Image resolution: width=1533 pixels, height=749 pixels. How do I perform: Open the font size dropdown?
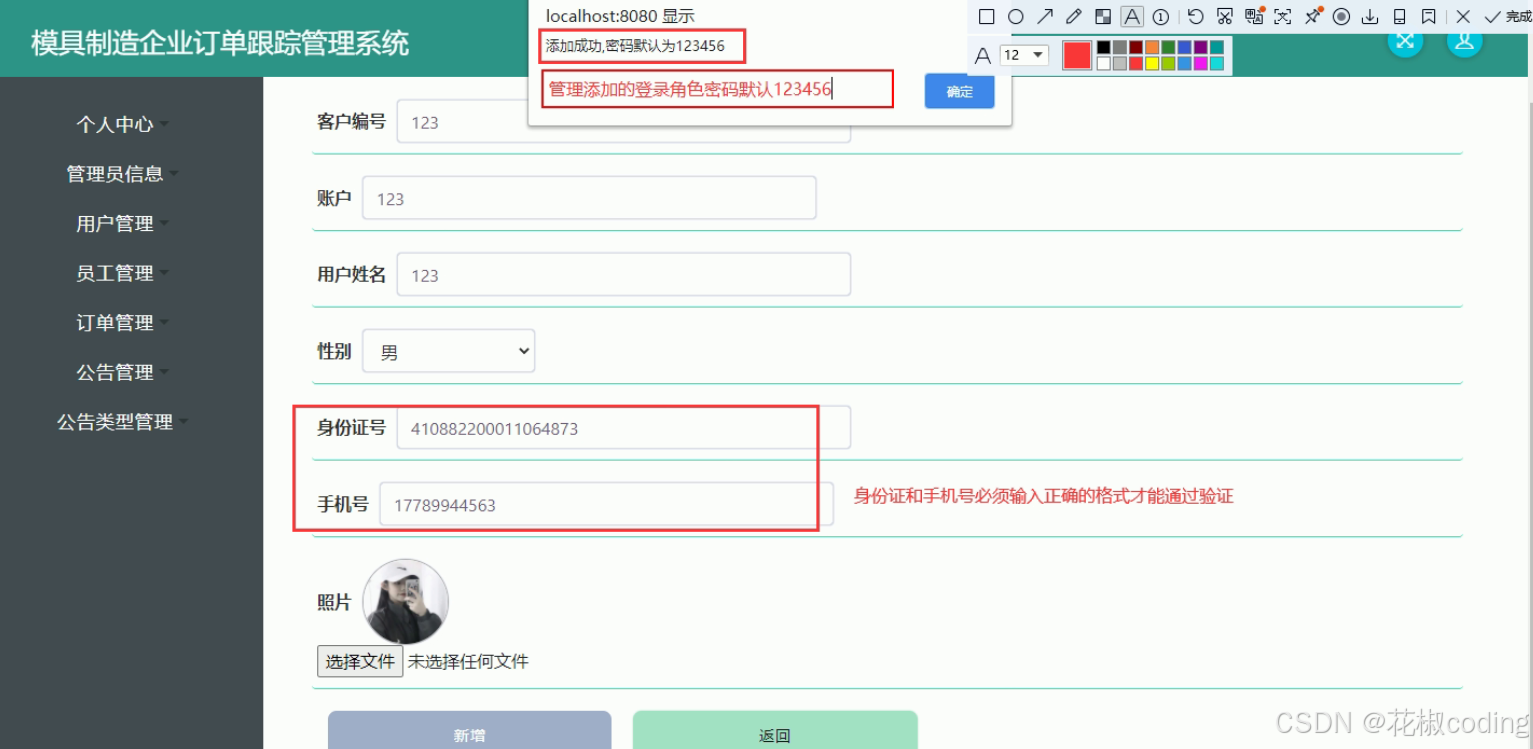[x=1025, y=55]
